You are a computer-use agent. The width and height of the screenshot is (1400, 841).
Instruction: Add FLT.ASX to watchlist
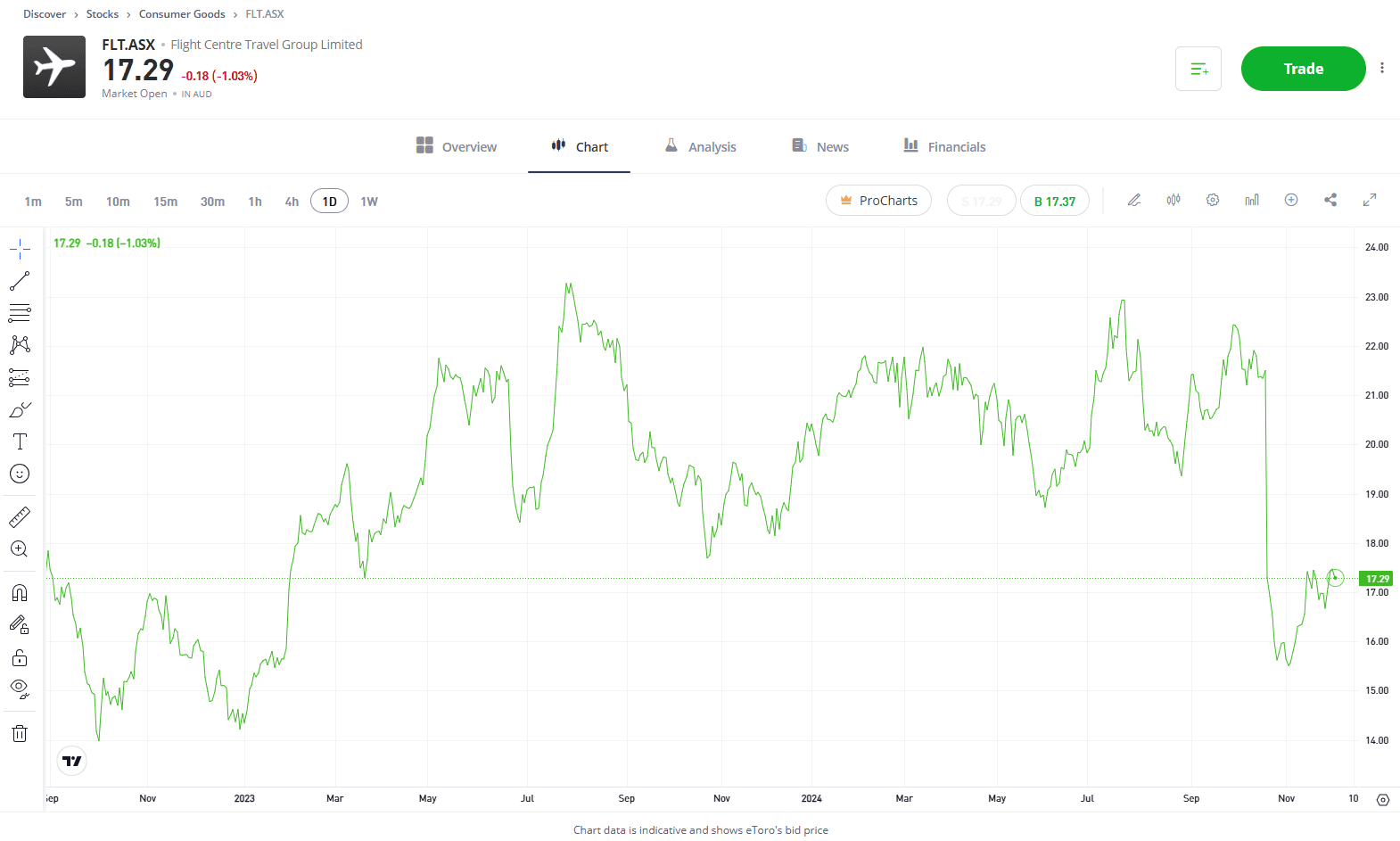(1198, 69)
